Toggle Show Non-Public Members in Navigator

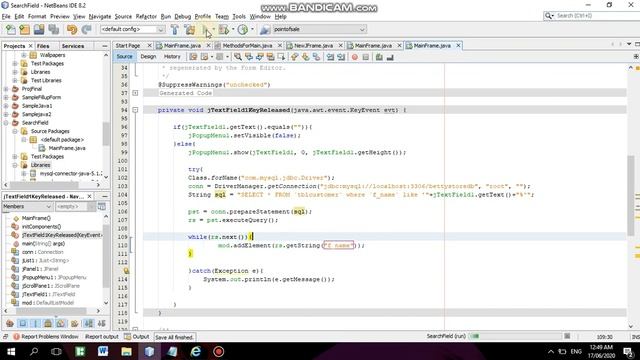48,324
